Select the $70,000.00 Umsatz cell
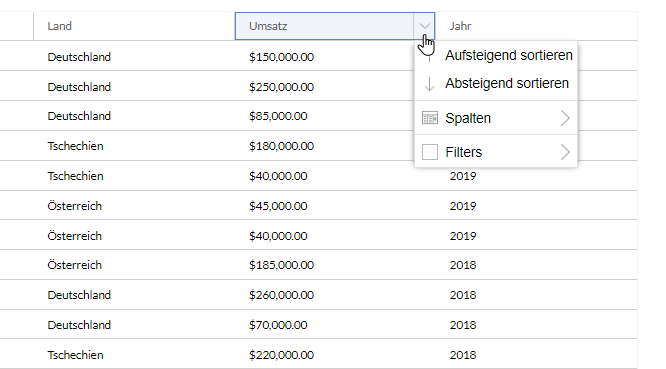Screen dimensions: 666x369 click(x=278, y=325)
